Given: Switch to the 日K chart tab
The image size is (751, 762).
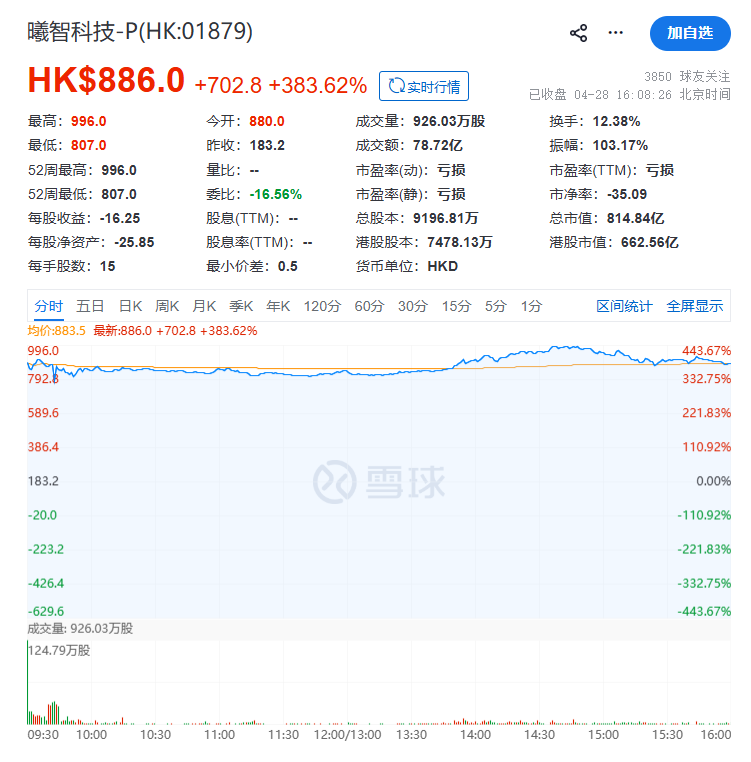Looking at the screenshot, I should 130,306.
